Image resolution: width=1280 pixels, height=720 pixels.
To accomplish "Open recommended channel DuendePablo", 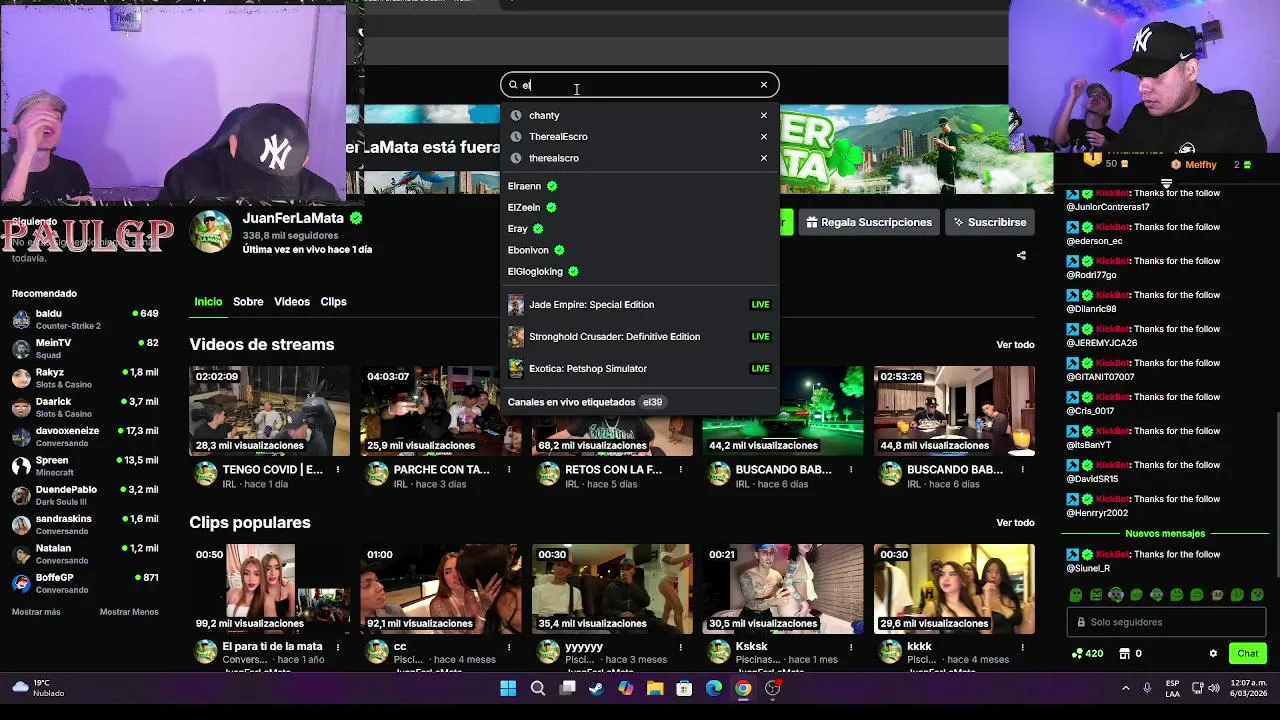I will [x=85, y=495].
